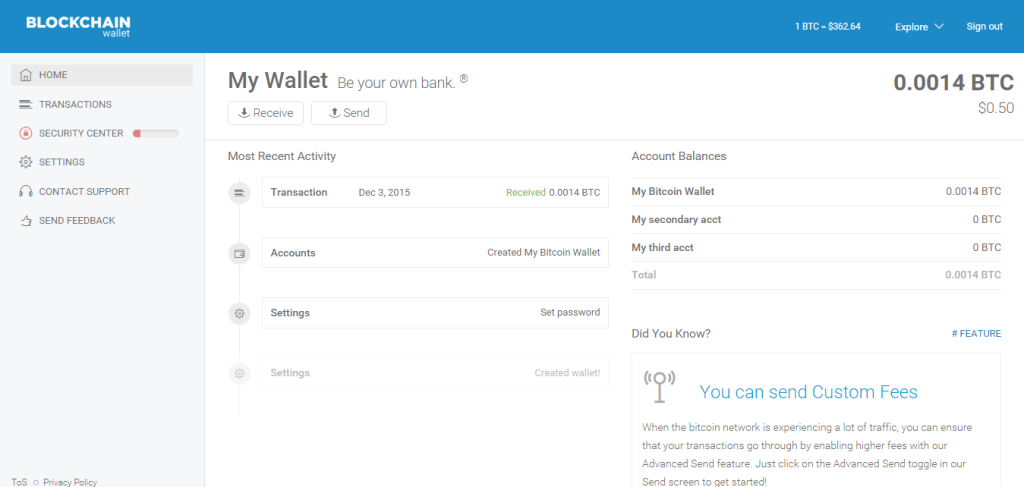Click the 1 BTC = $362.64 rate

tap(827, 27)
